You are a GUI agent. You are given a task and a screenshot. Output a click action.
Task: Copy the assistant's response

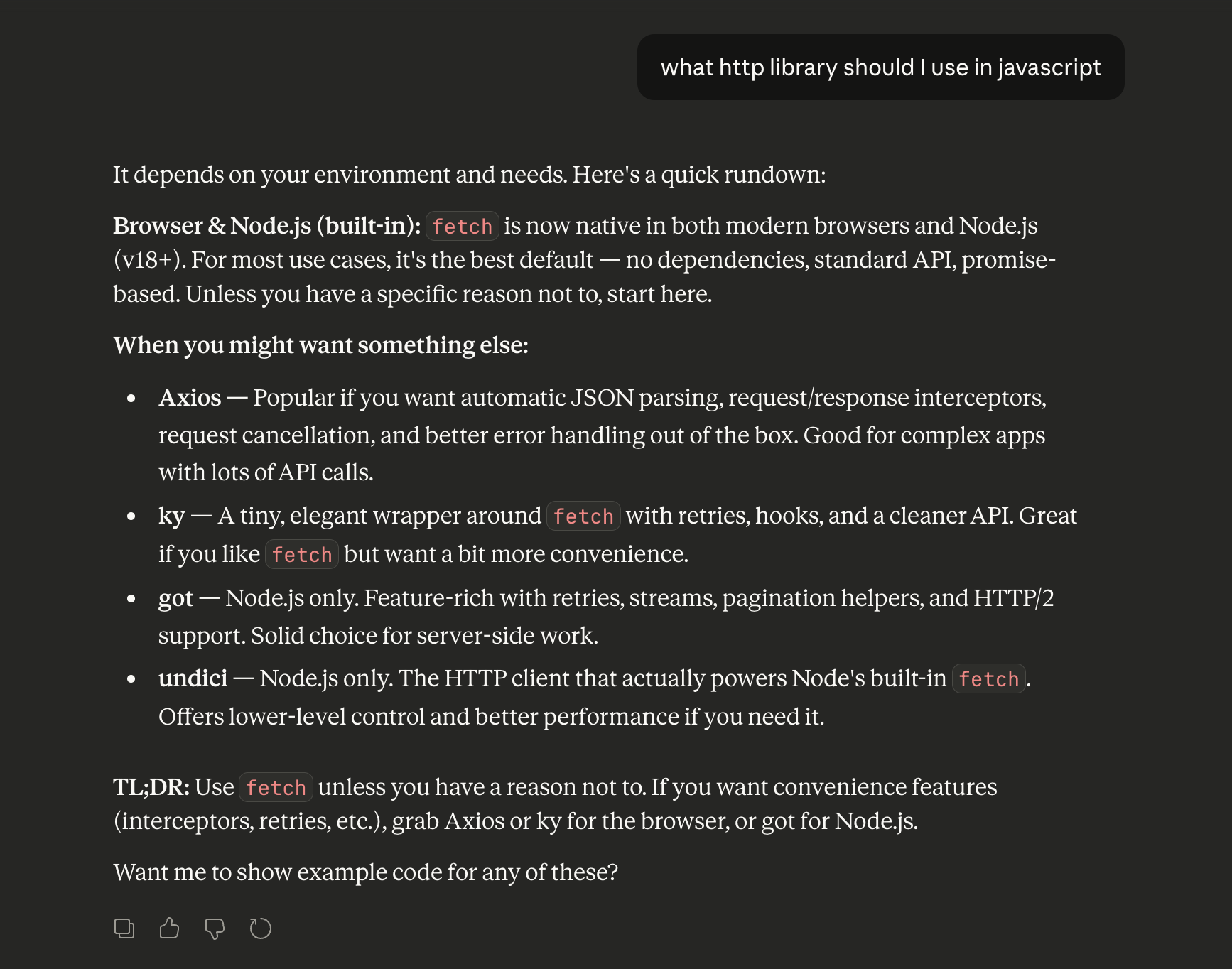(x=124, y=929)
